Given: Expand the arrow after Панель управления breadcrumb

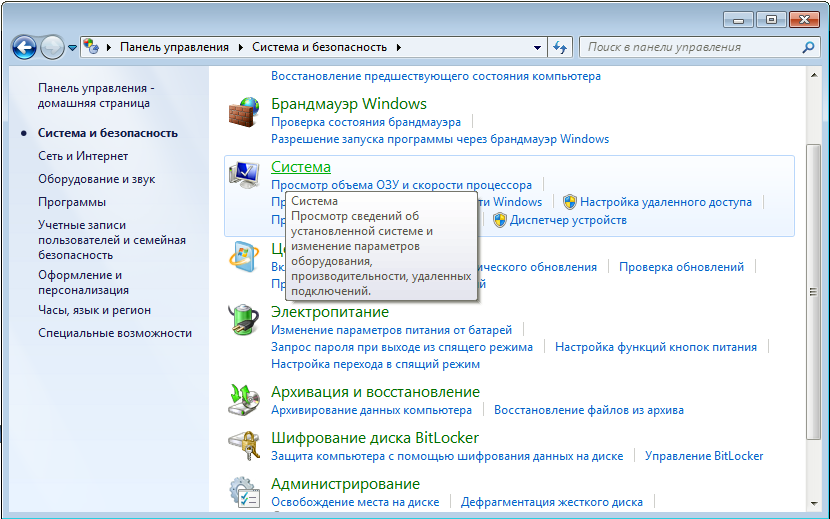Looking at the screenshot, I should click(241, 47).
